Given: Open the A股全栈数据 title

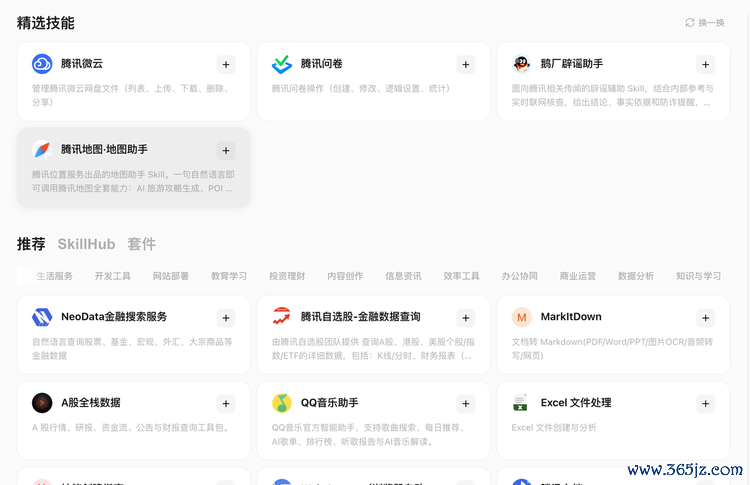Looking at the screenshot, I should pos(91,402).
